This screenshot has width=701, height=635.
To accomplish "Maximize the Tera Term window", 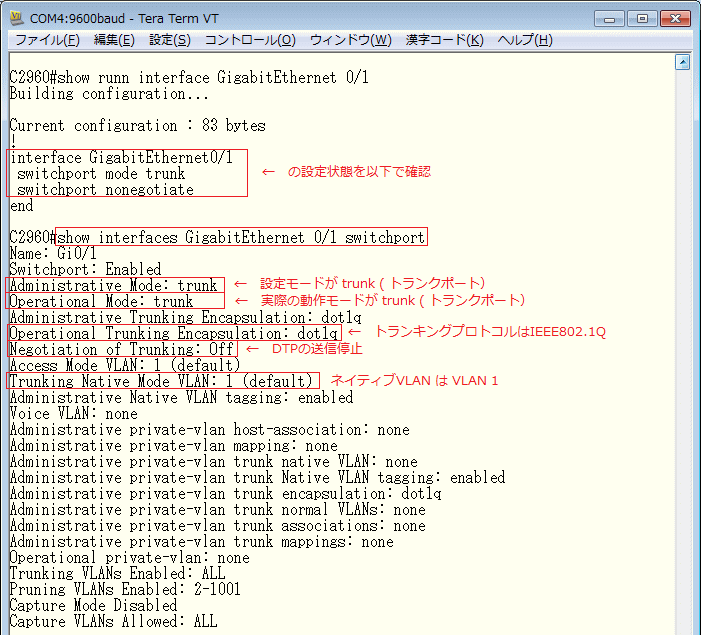I will [639, 17].
